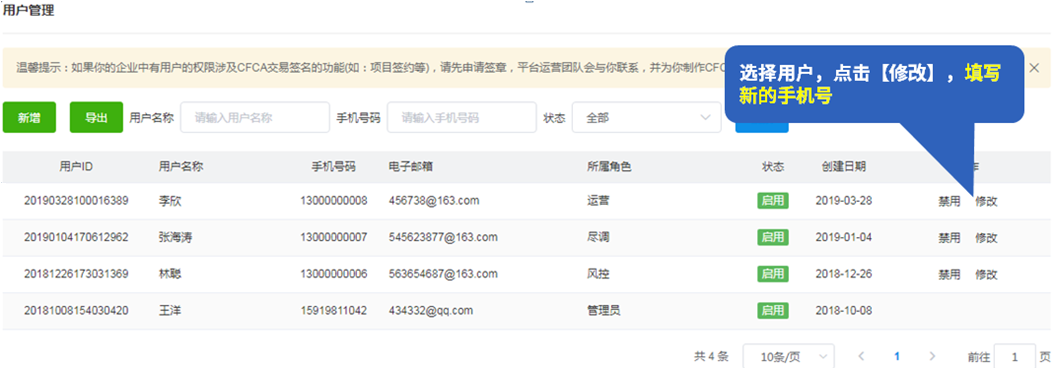The image size is (1056, 369).
Task: Click the 所属角色 column header
Action: [x=609, y=167]
